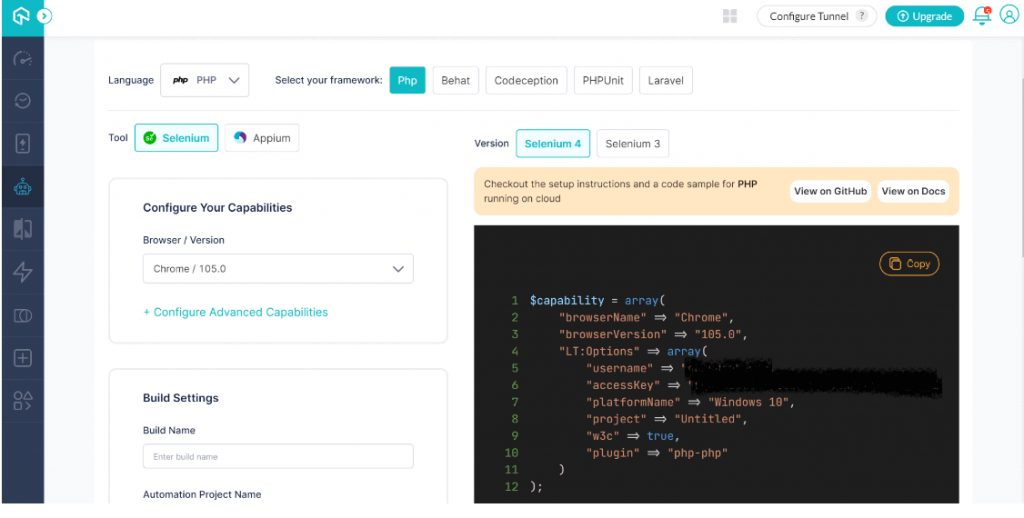Click the Build Name input field
The height and width of the screenshot is (518, 1024).
pos(277,456)
